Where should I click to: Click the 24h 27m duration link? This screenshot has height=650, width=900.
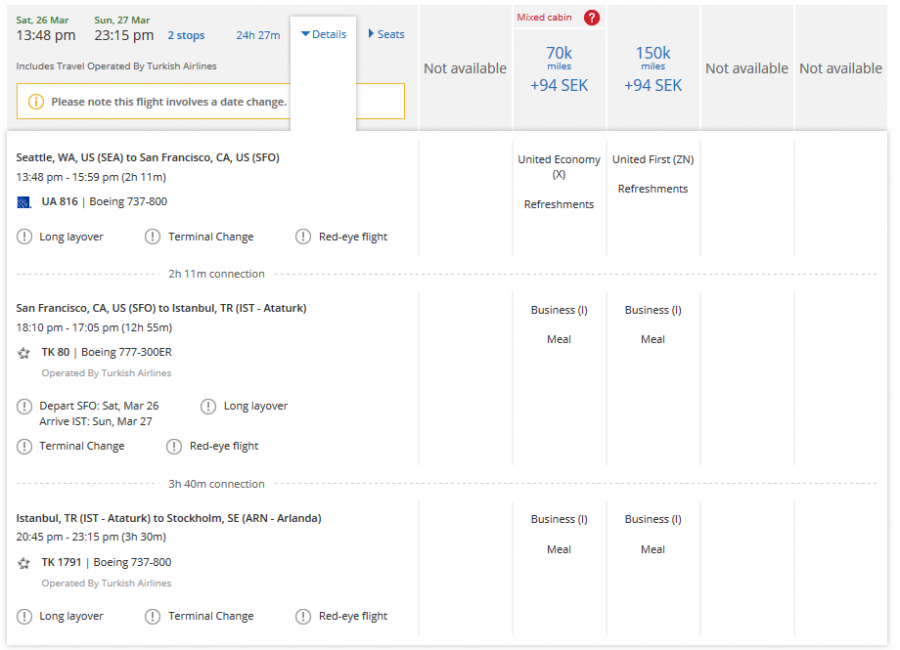[x=258, y=36]
